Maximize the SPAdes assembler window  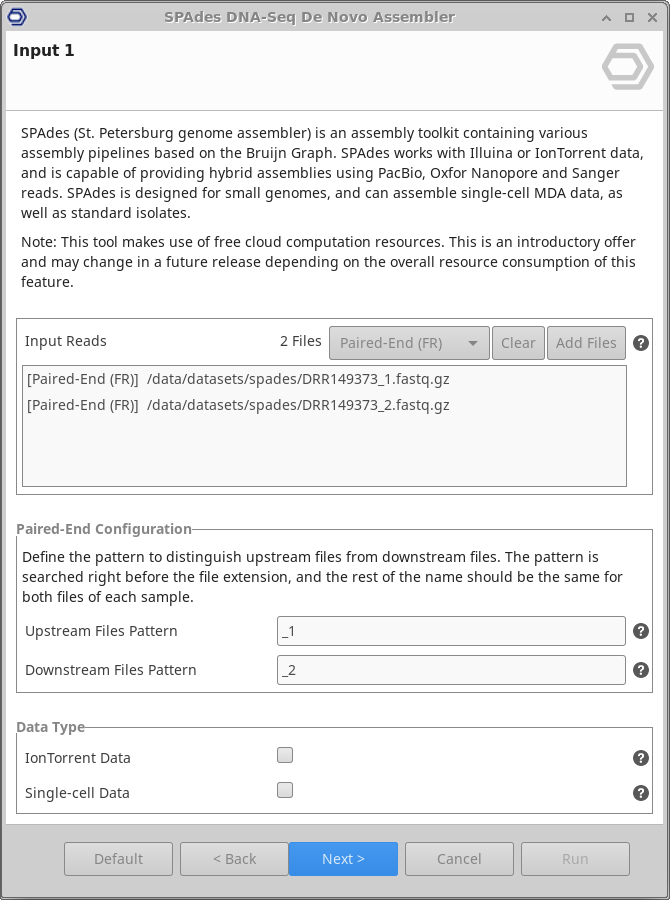click(x=629, y=17)
